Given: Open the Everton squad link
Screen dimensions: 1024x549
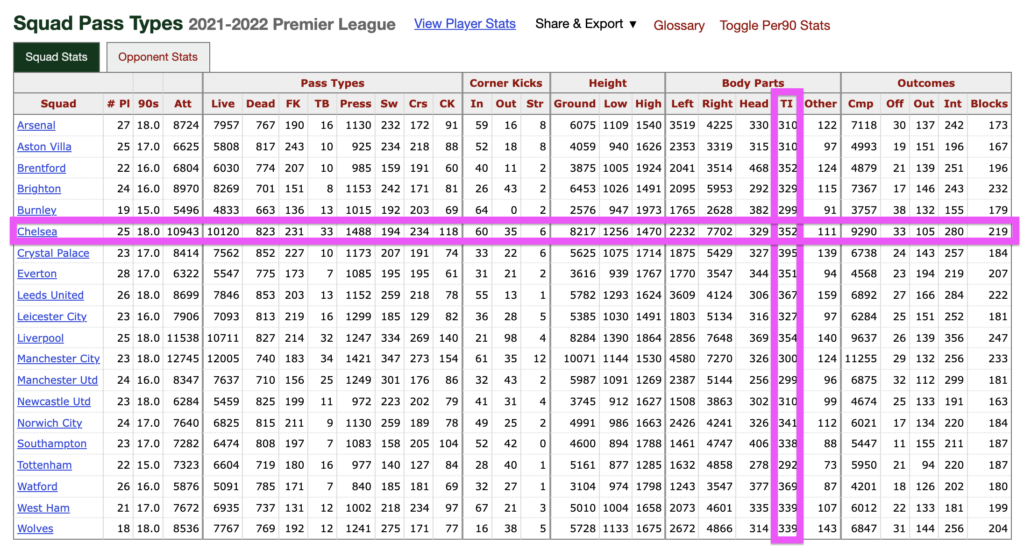Looking at the screenshot, I should [37, 274].
